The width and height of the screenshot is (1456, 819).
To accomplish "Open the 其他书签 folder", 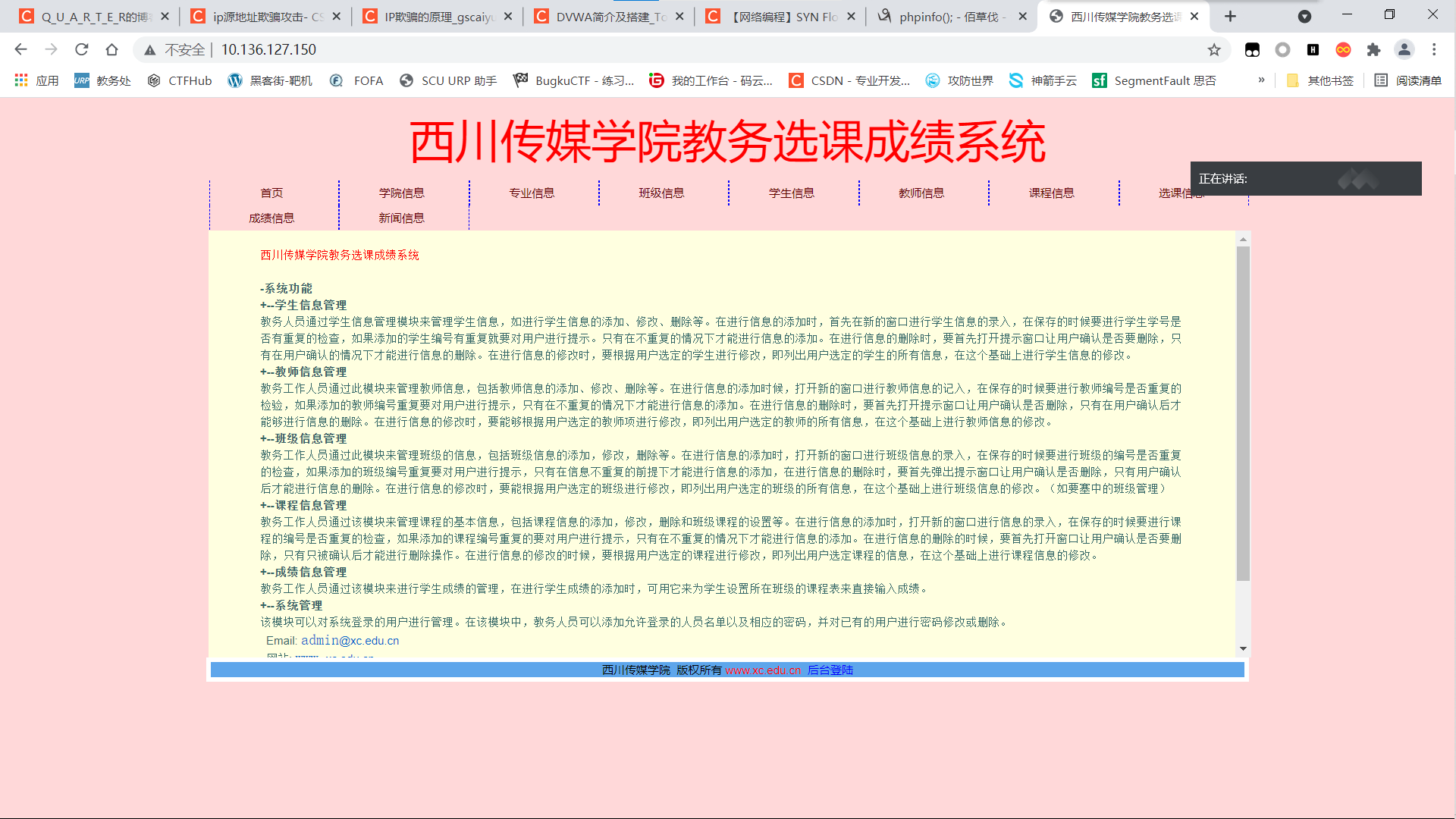I will pos(1319,80).
